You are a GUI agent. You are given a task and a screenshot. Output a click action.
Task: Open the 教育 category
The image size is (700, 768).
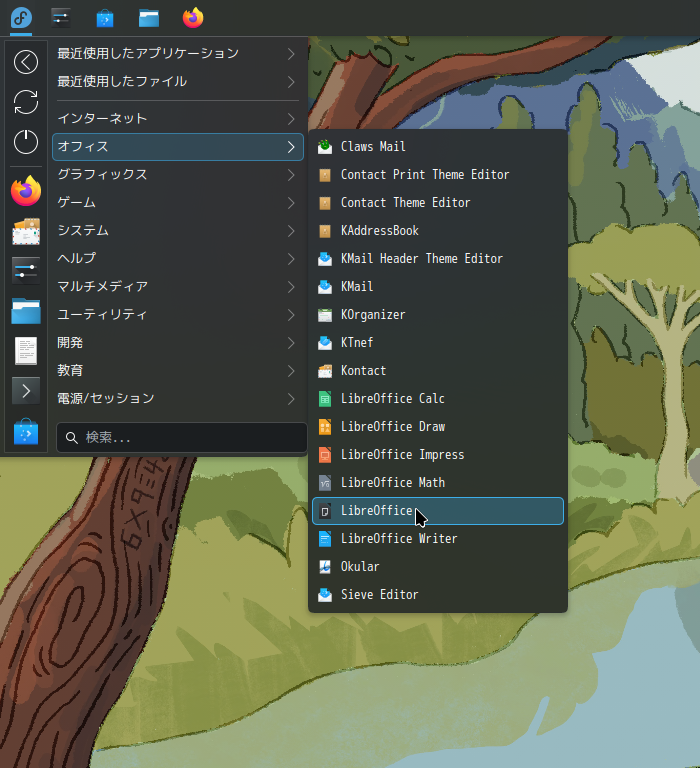178,371
